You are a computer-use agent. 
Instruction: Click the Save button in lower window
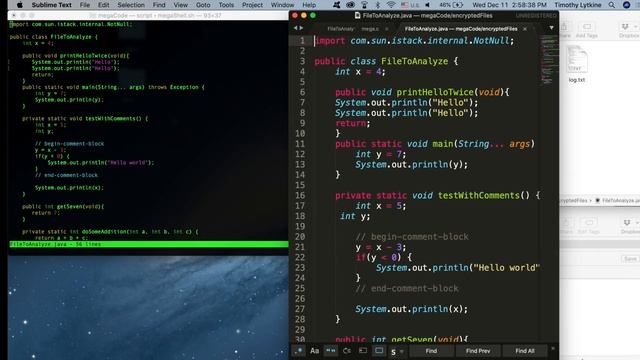coord(630,259)
